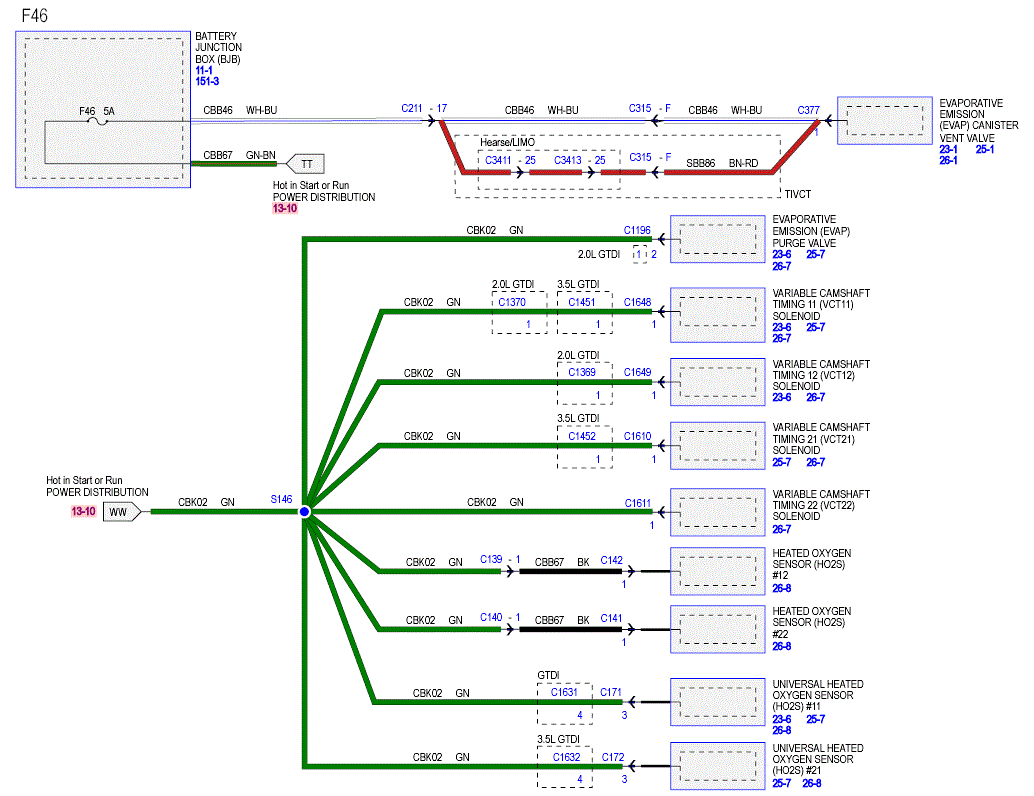Screen dimensions: 1034x796
Task: Select connector label C1648
Action: click(638, 302)
